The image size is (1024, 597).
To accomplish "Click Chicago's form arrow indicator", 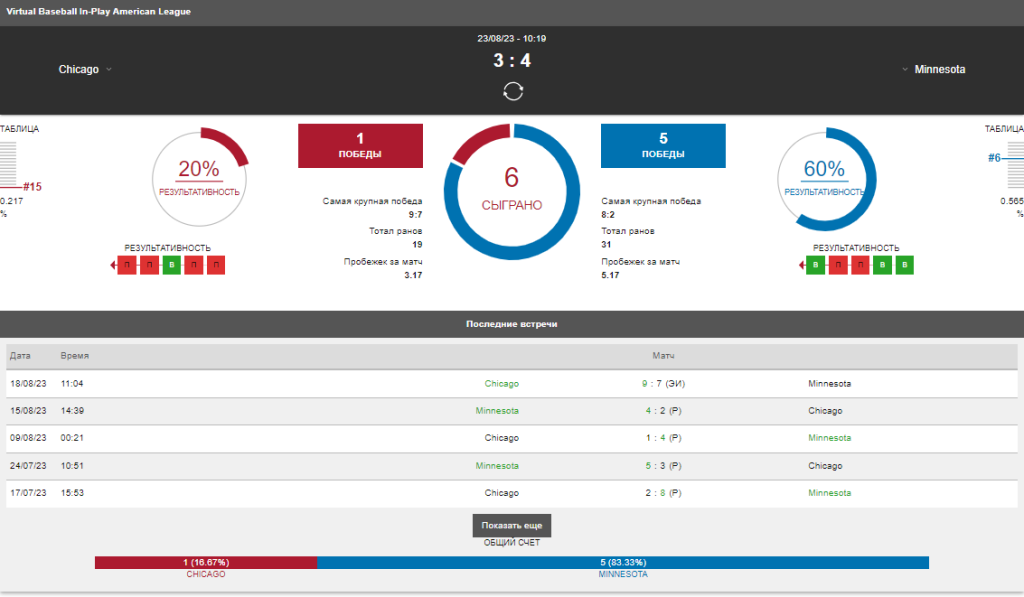I will point(113,266).
